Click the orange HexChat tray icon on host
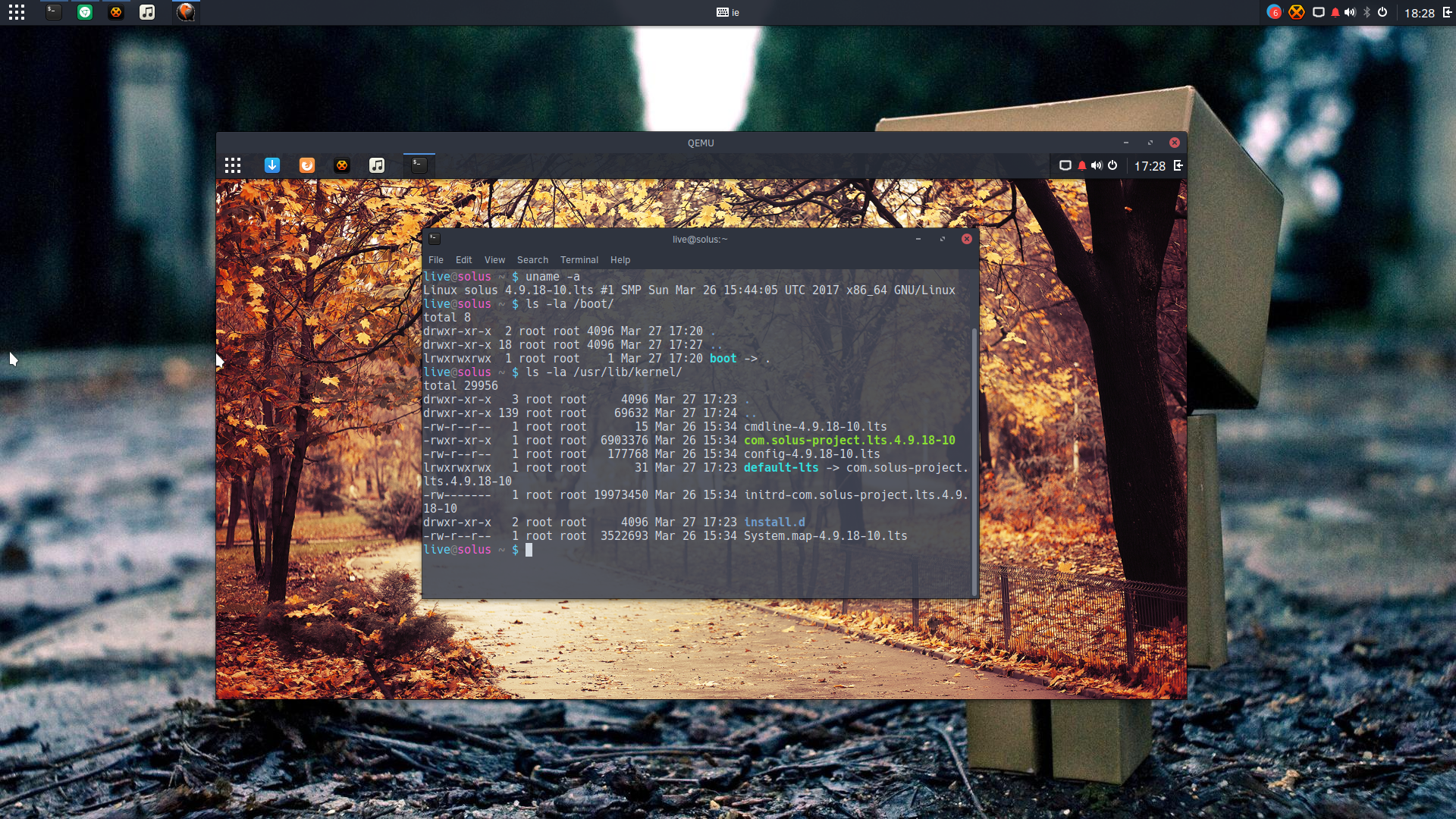This screenshot has width=1456, height=819. [1297, 12]
